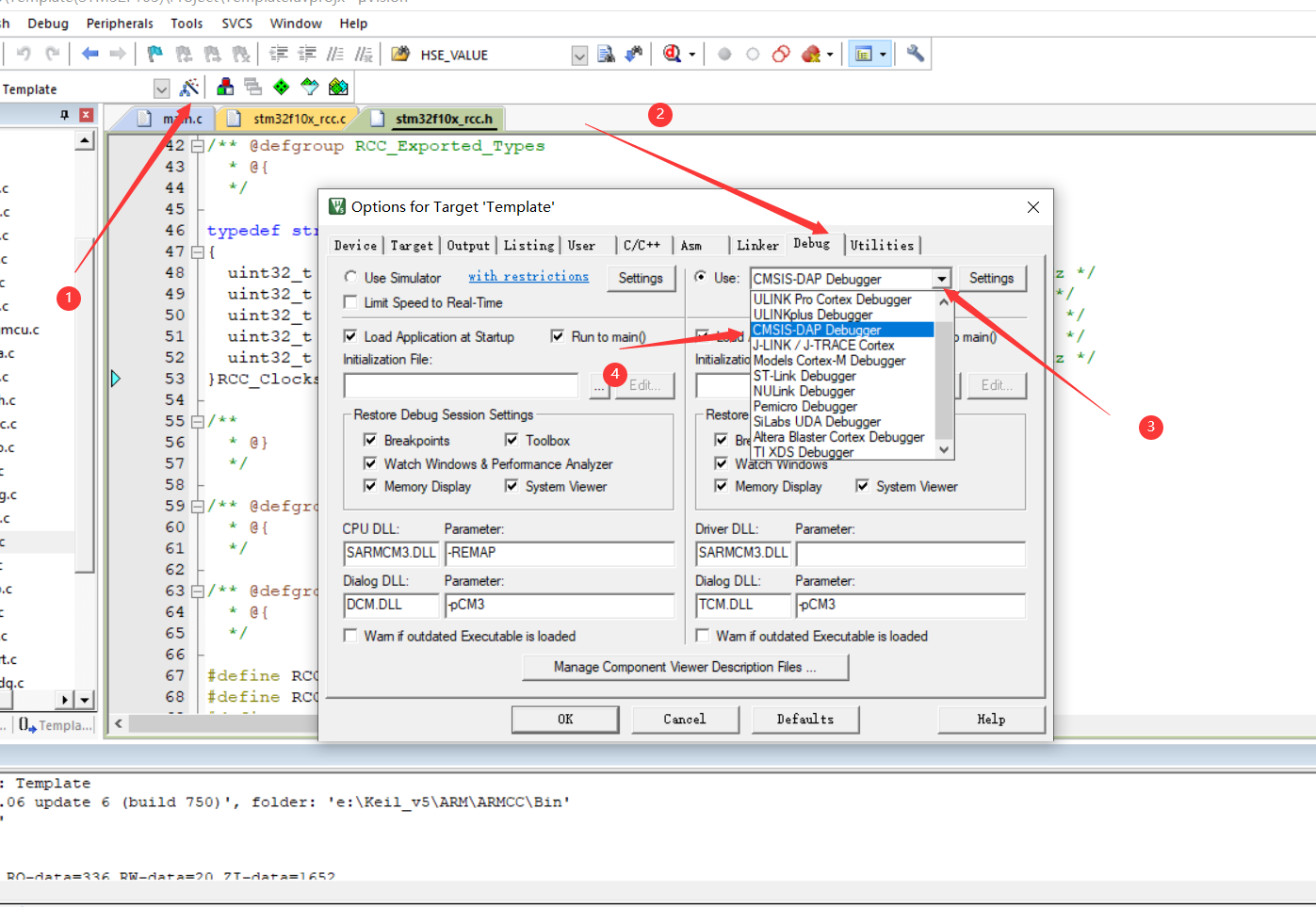Click the Find icon right of search box
Image resolution: width=1316 pixels, height=907 pixels.
[x=607, y=54]
